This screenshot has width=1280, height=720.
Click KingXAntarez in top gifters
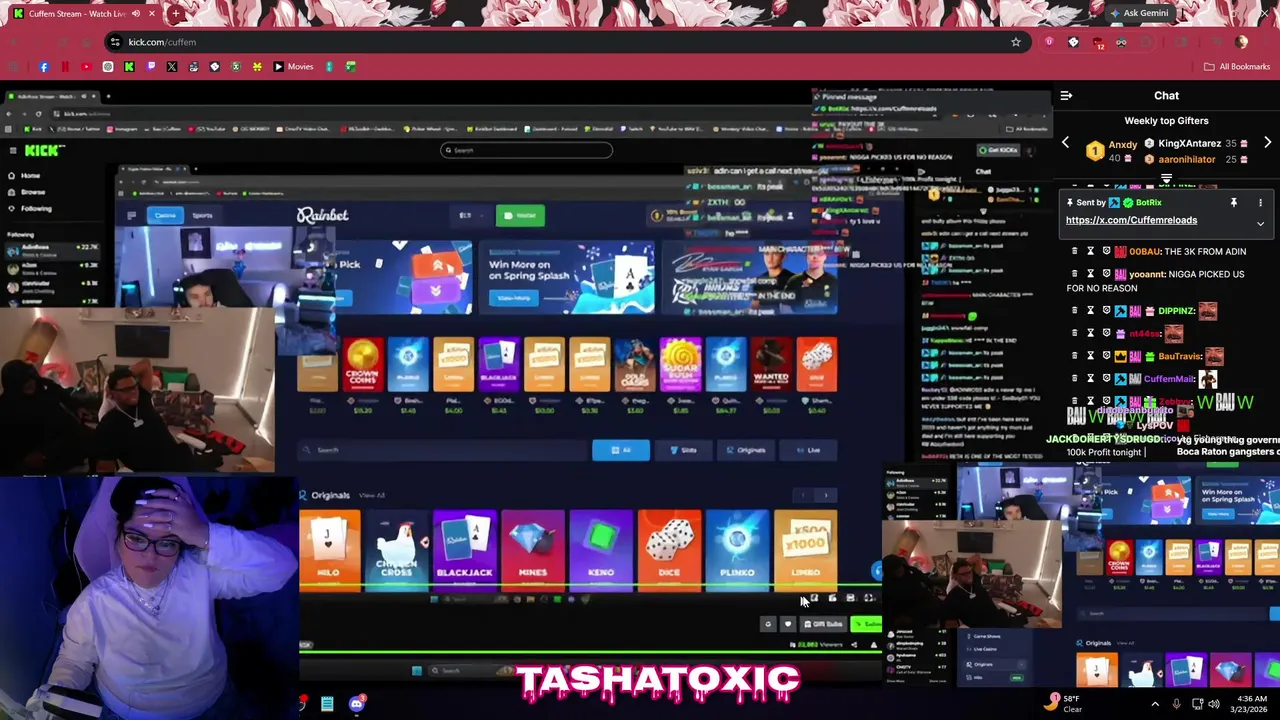point(1190,144)
